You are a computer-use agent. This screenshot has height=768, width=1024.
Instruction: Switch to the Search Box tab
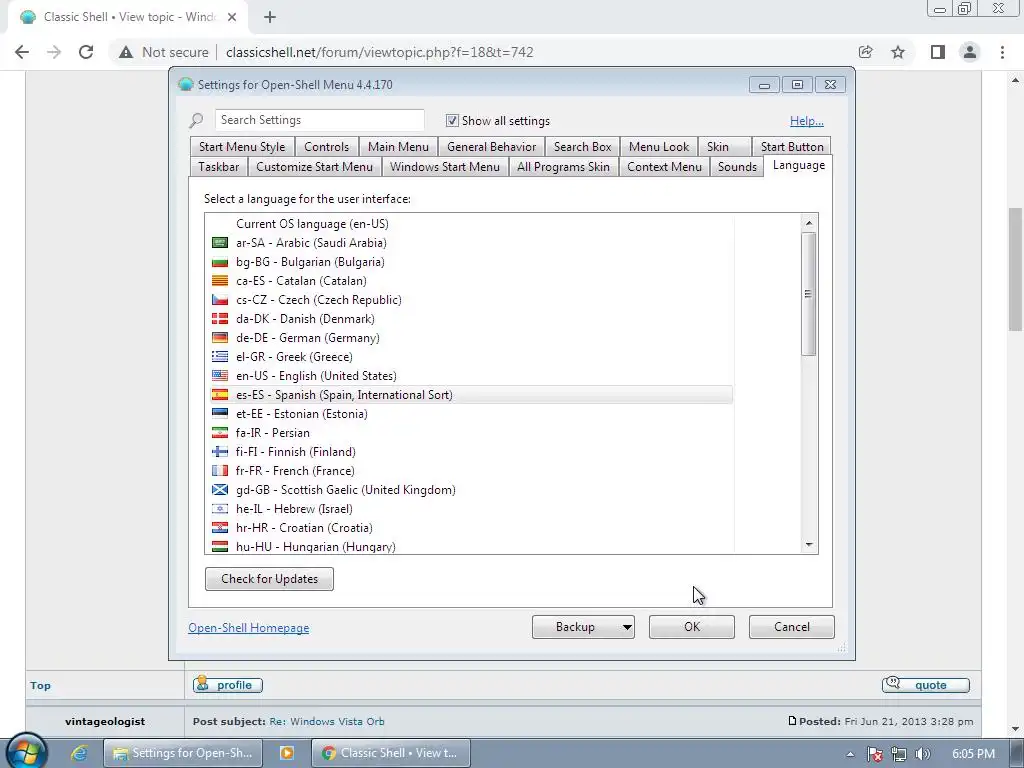[583, 147]
